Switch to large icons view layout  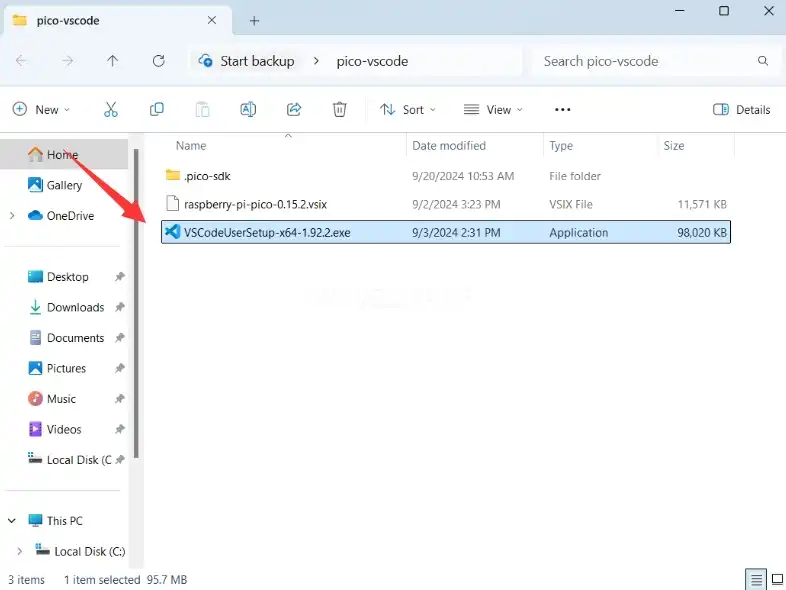pyautogui.click(x=776, y=579)
